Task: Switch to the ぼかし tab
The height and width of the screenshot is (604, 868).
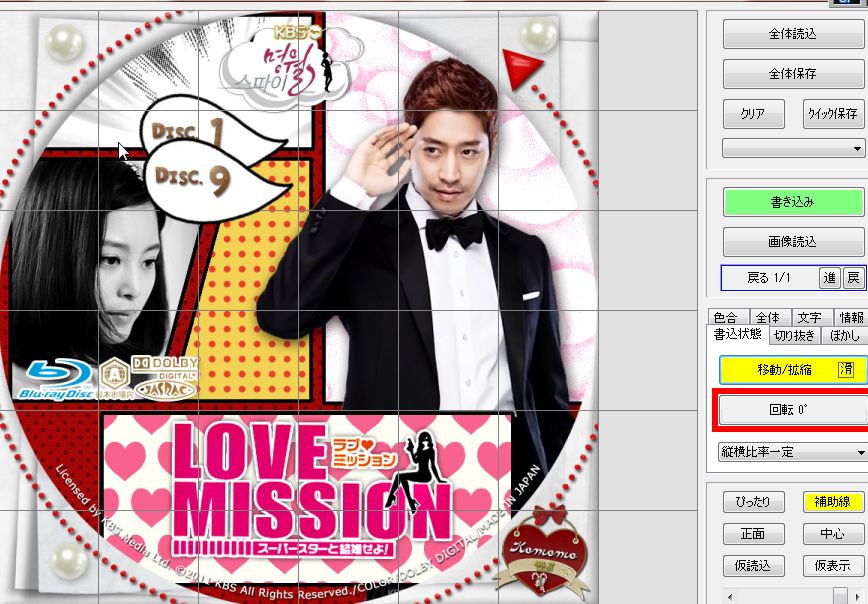Action: point(845,335)
